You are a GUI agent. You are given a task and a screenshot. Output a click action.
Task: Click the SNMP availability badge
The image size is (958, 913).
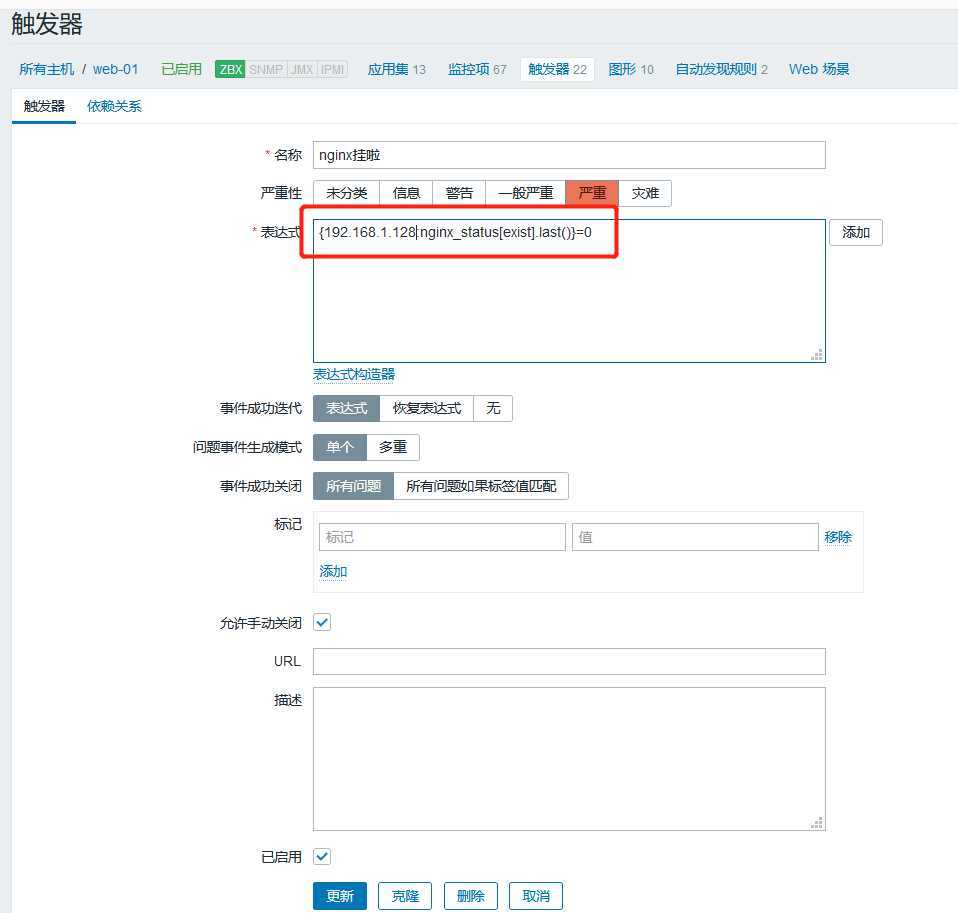(x=266, y=69)
